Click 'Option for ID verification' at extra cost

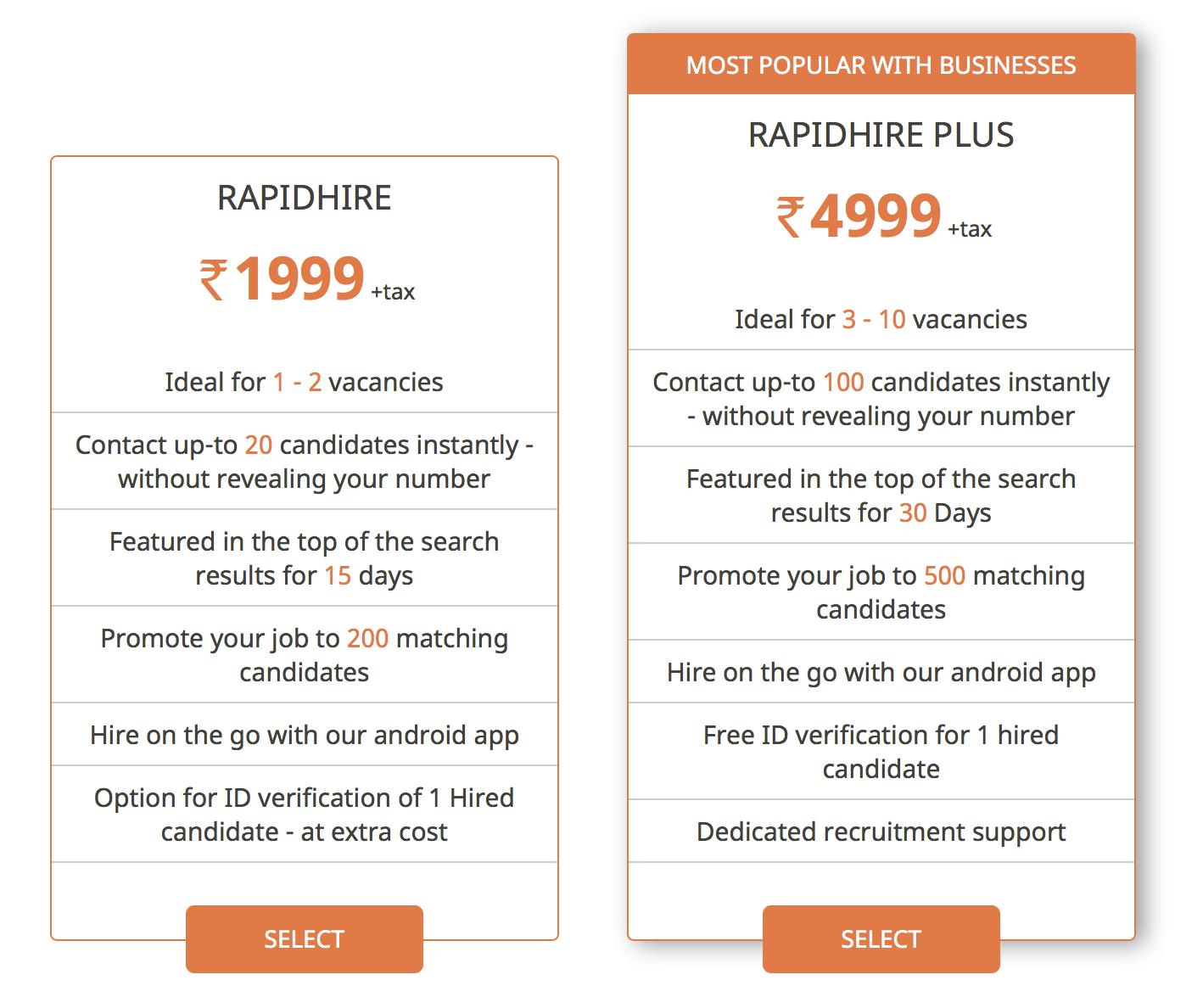[304, 815]
